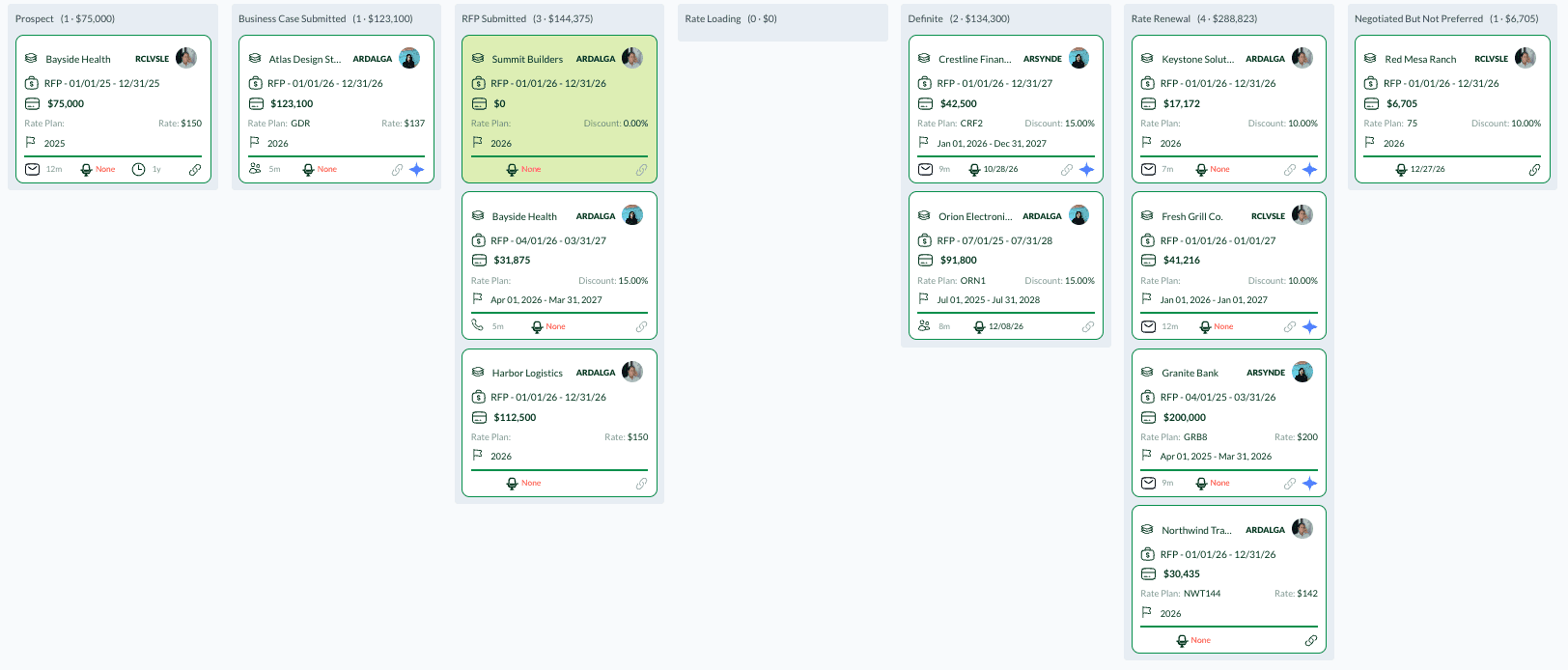
Task: Click card icon beside $30,435 on Northwind
Action: coord(1148,574)
